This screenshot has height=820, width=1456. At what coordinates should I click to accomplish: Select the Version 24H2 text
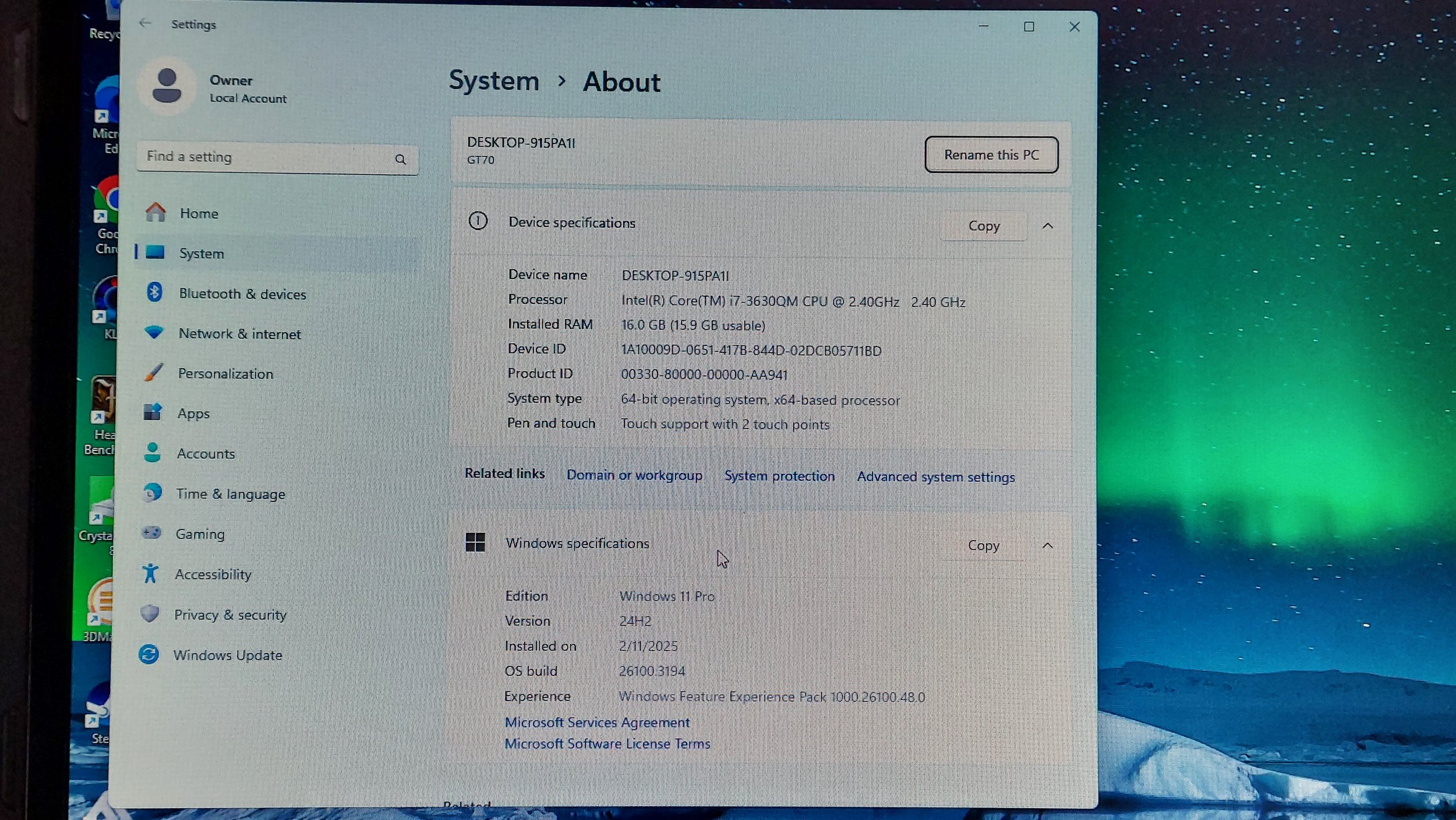point(635,621)
